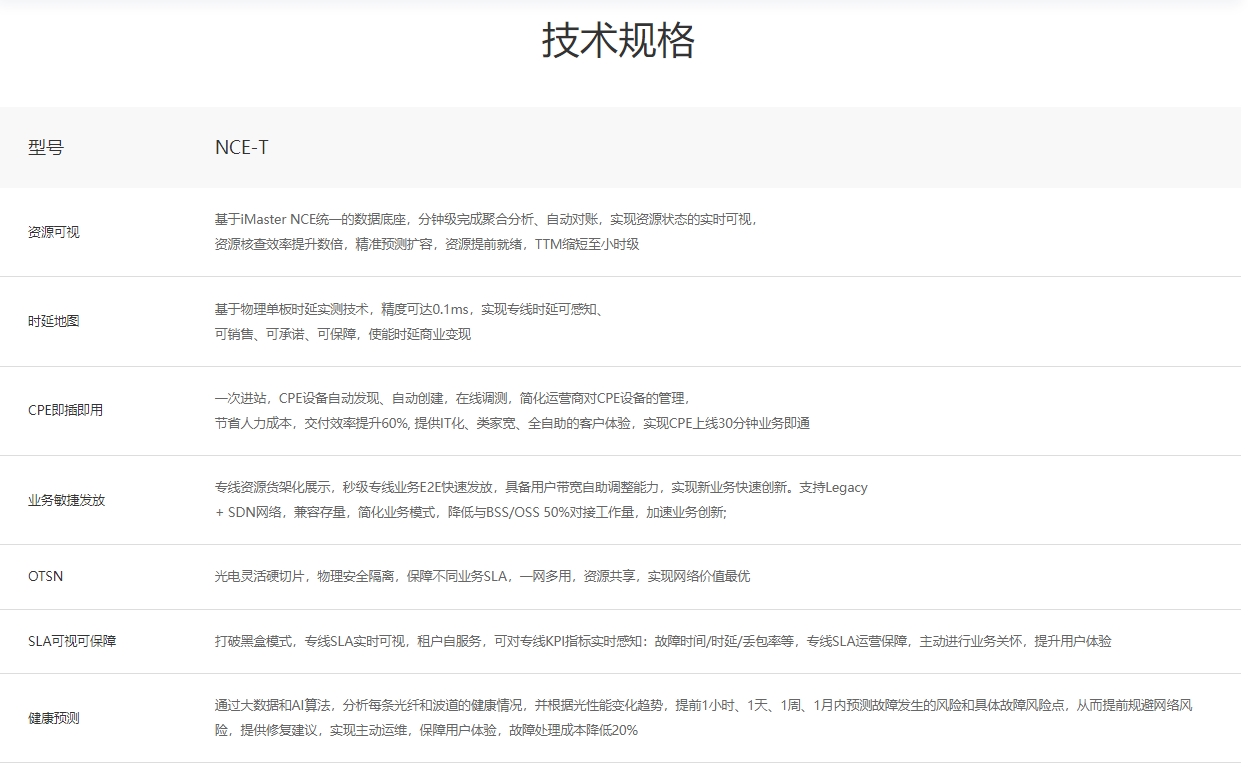Click the line 可销售、可承诺、可保障
The image size is (1248, 770).
[343, 334]
